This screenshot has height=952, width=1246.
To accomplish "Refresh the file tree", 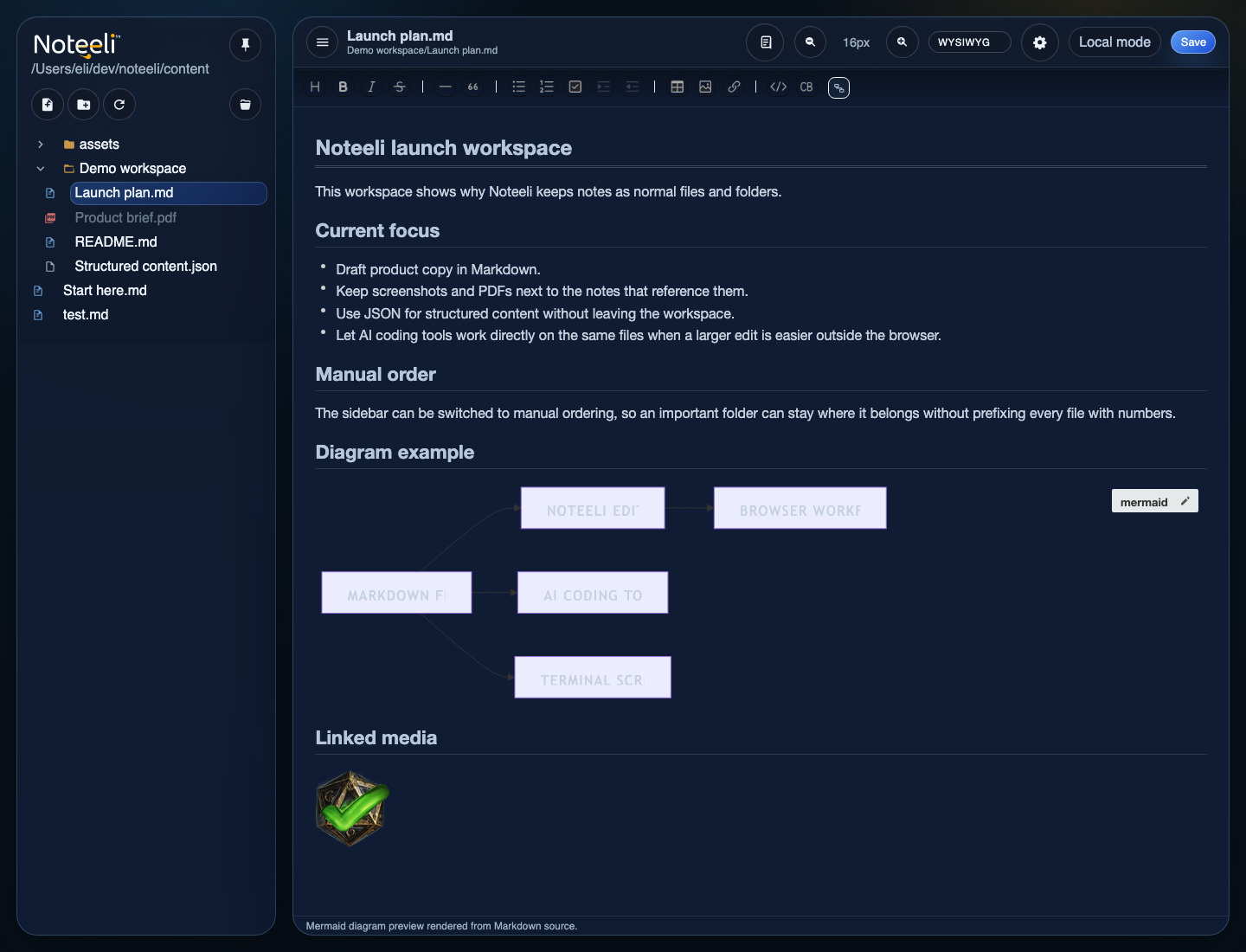I will tap(119, 105).
